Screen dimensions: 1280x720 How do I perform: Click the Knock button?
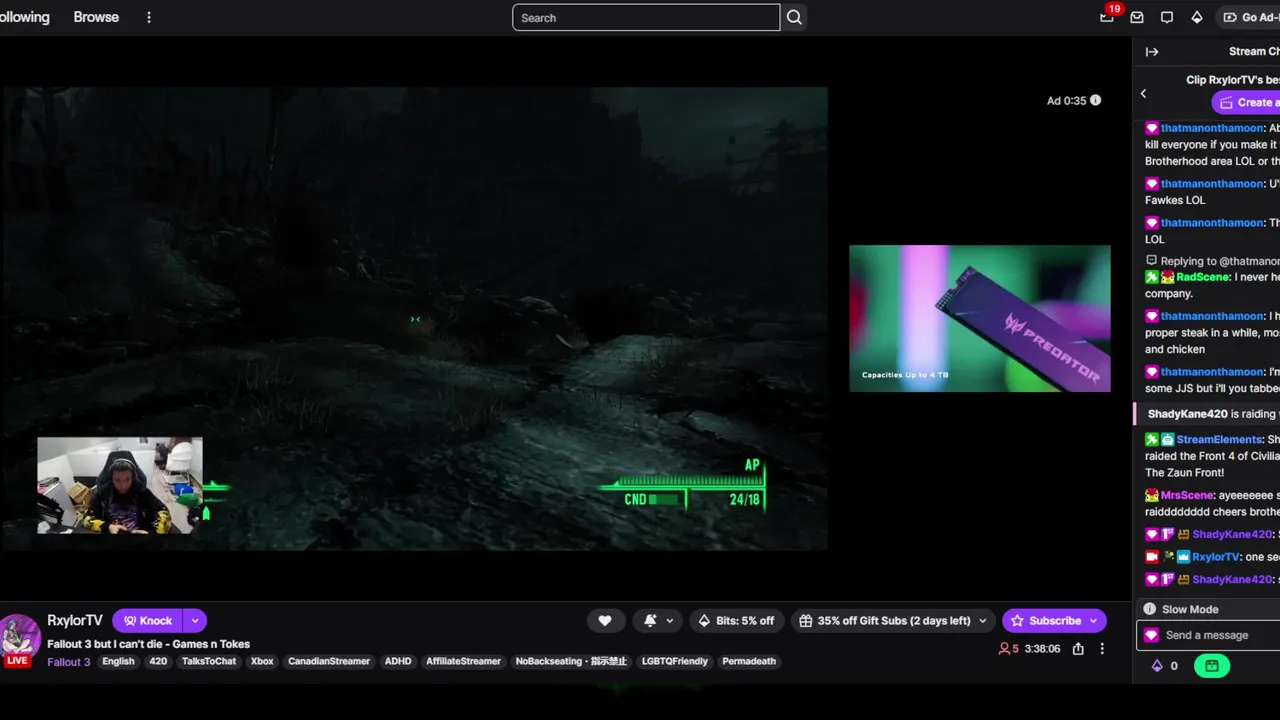(148, 621)
